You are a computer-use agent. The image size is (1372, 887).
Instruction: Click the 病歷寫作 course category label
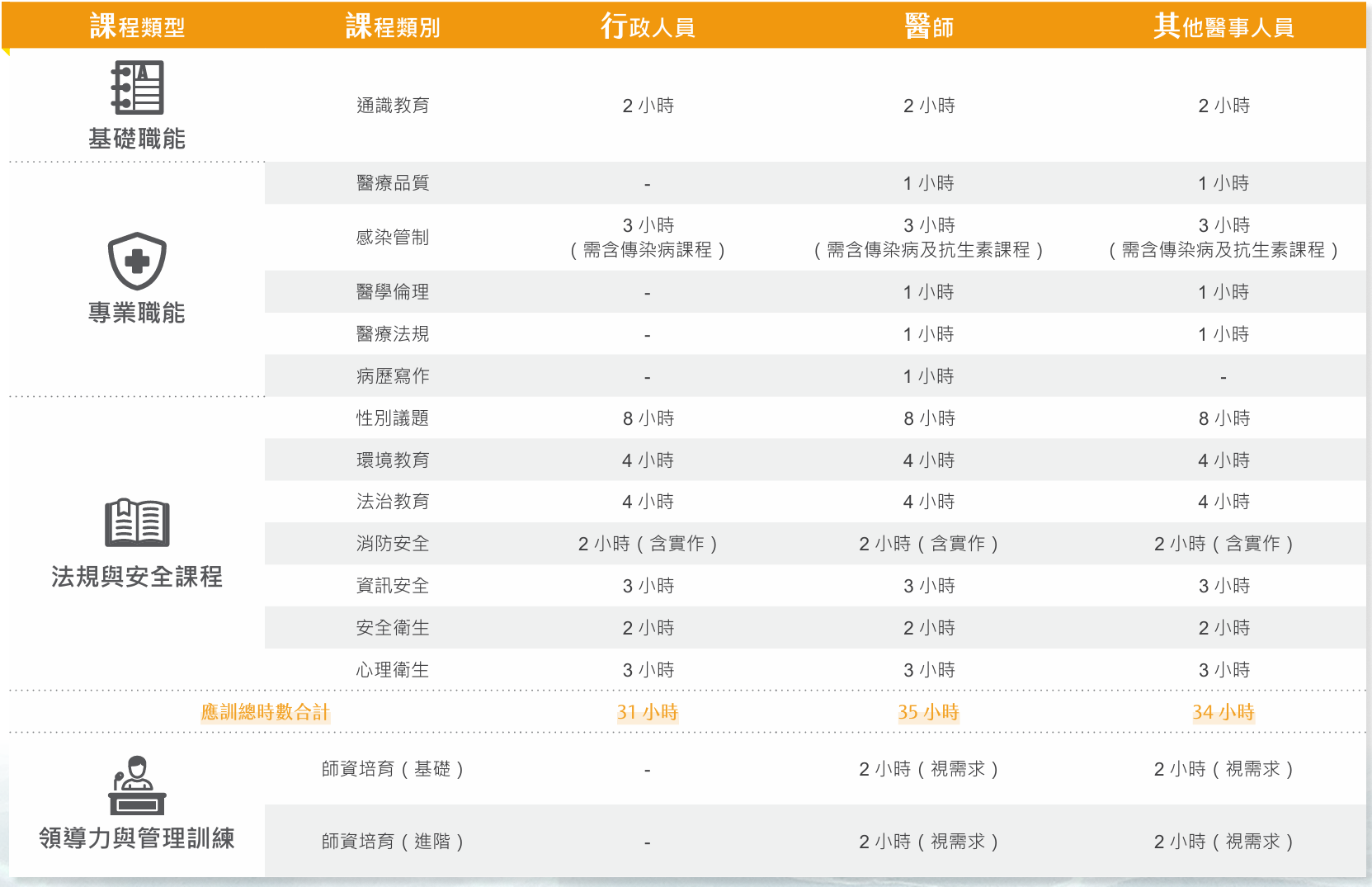(393, 376)
